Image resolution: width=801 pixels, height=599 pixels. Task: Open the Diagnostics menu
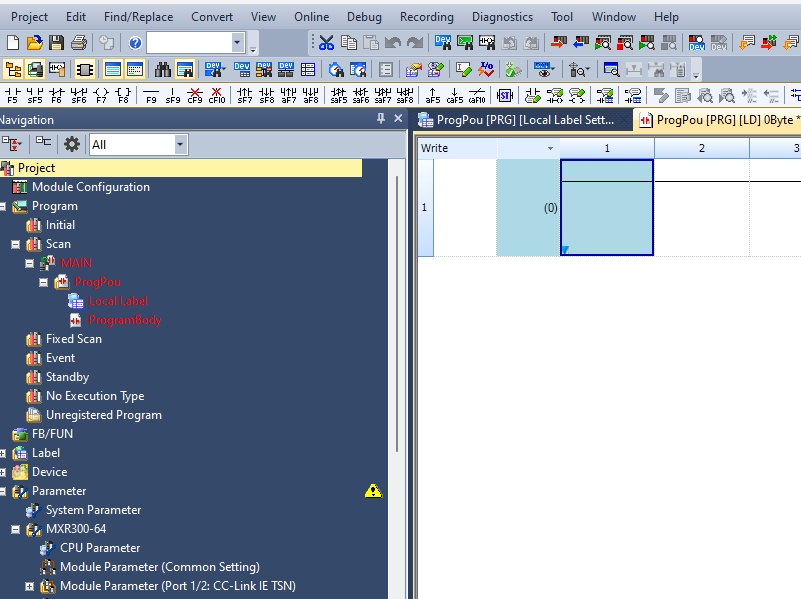502,17
